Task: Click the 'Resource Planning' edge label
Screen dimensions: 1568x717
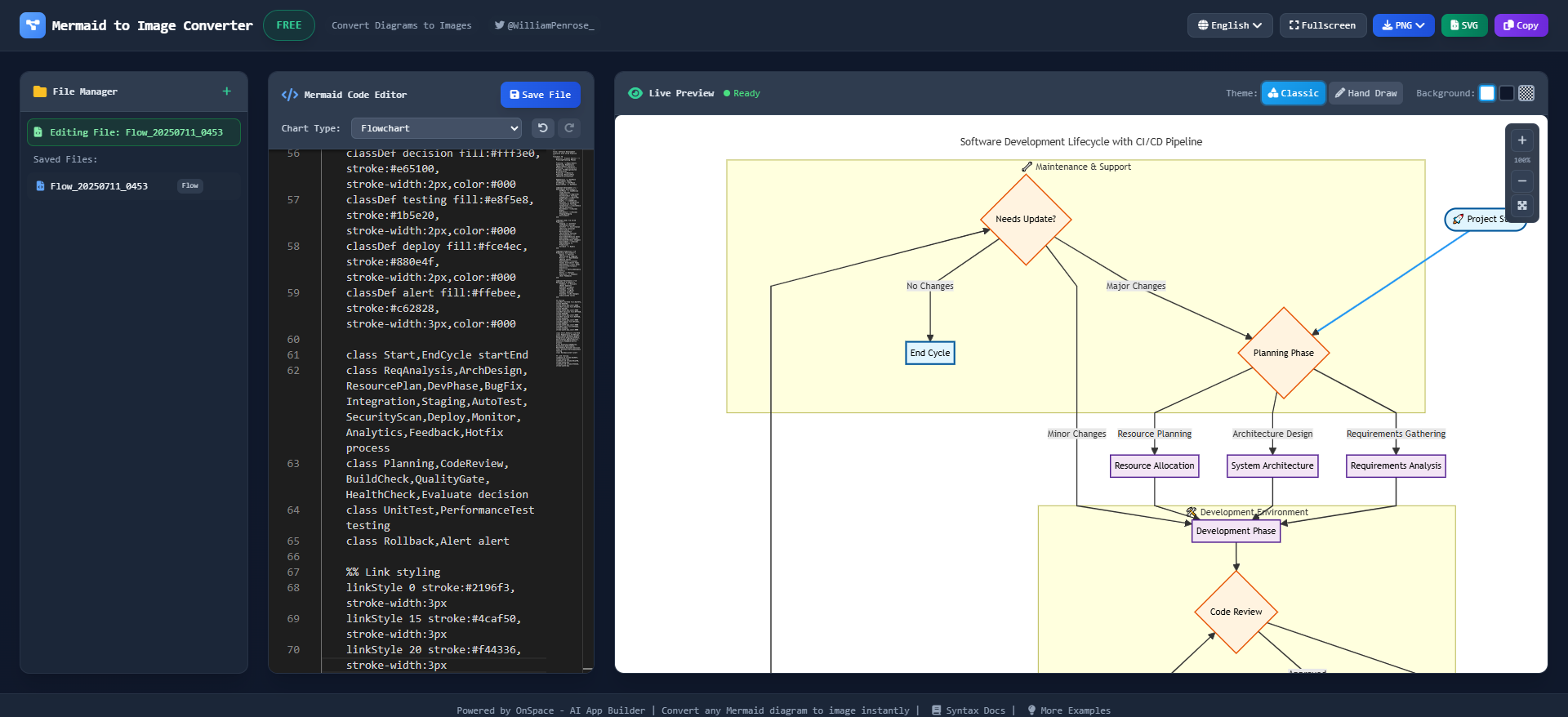Action: click(x=1154, y=434)
